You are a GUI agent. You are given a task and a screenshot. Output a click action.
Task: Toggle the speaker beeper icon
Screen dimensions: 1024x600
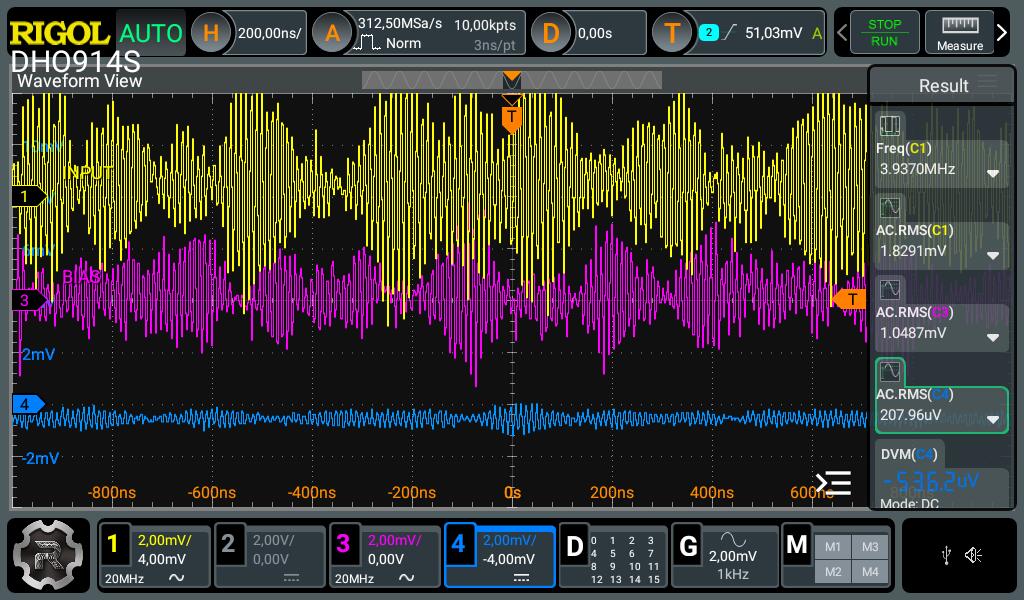click(x=974, y=556)
